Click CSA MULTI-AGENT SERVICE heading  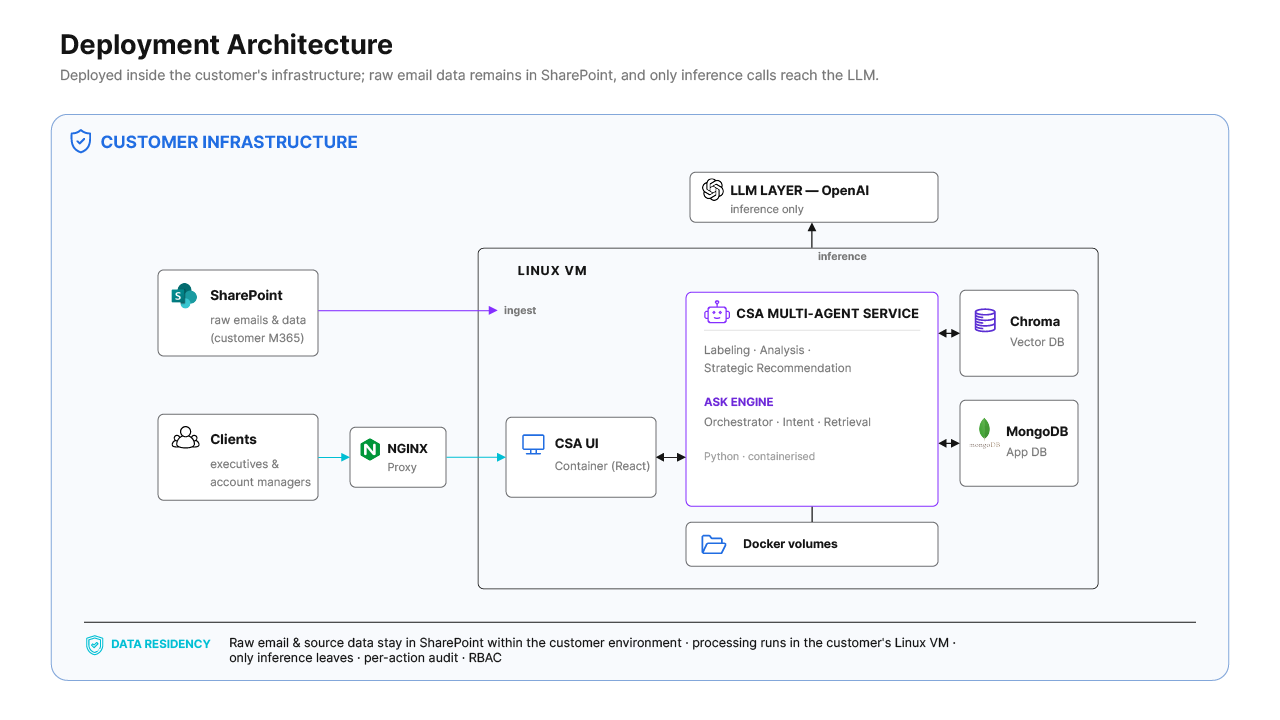(828, 314)
